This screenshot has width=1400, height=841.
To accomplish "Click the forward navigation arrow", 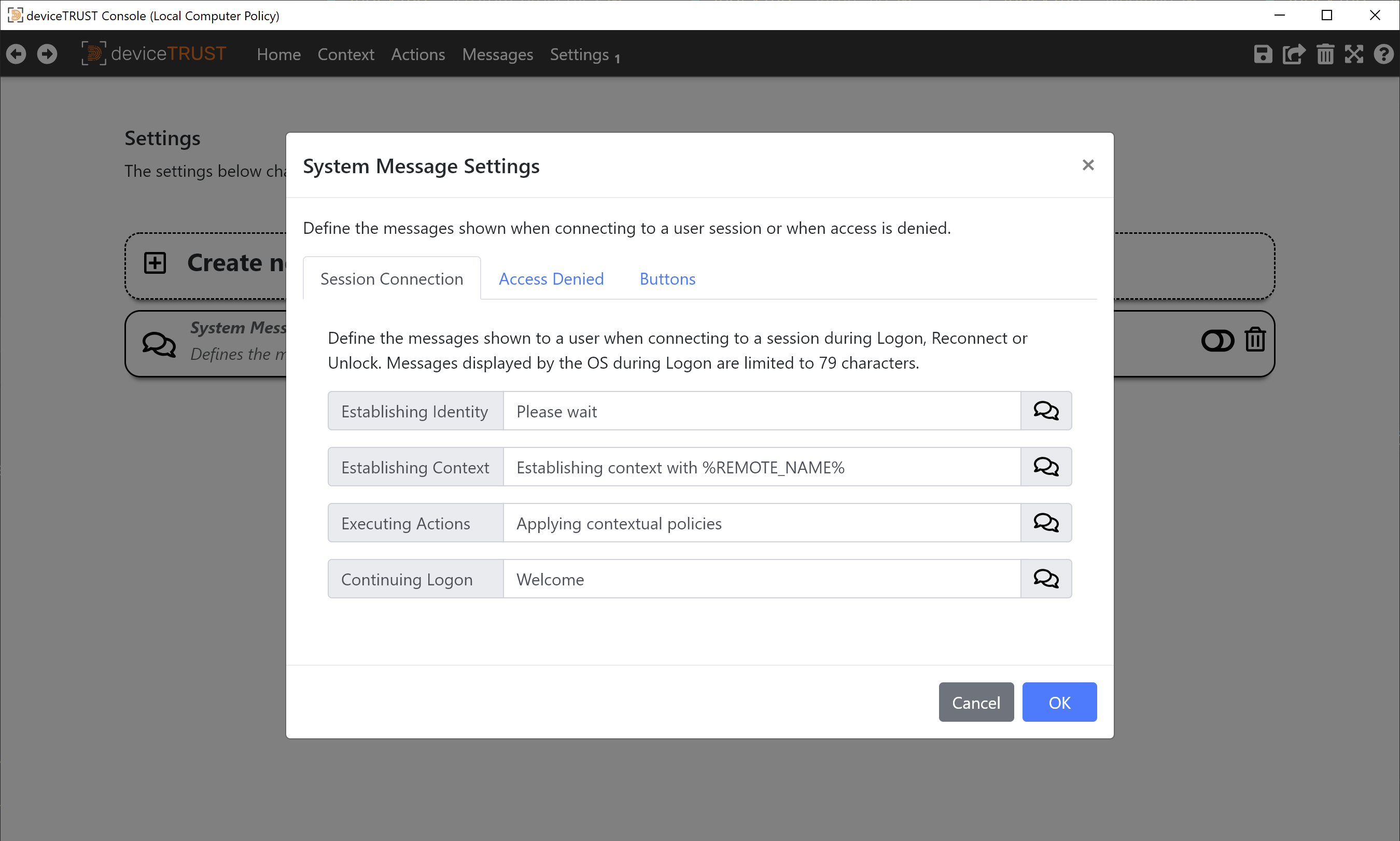I will [x=47, y=53].
